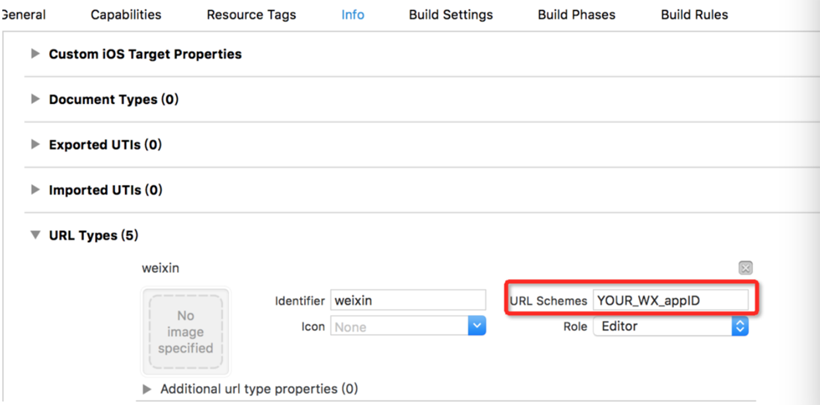820x405 pixels.
Task: Open the Role Editor popup menu
Action: [739, 326]
